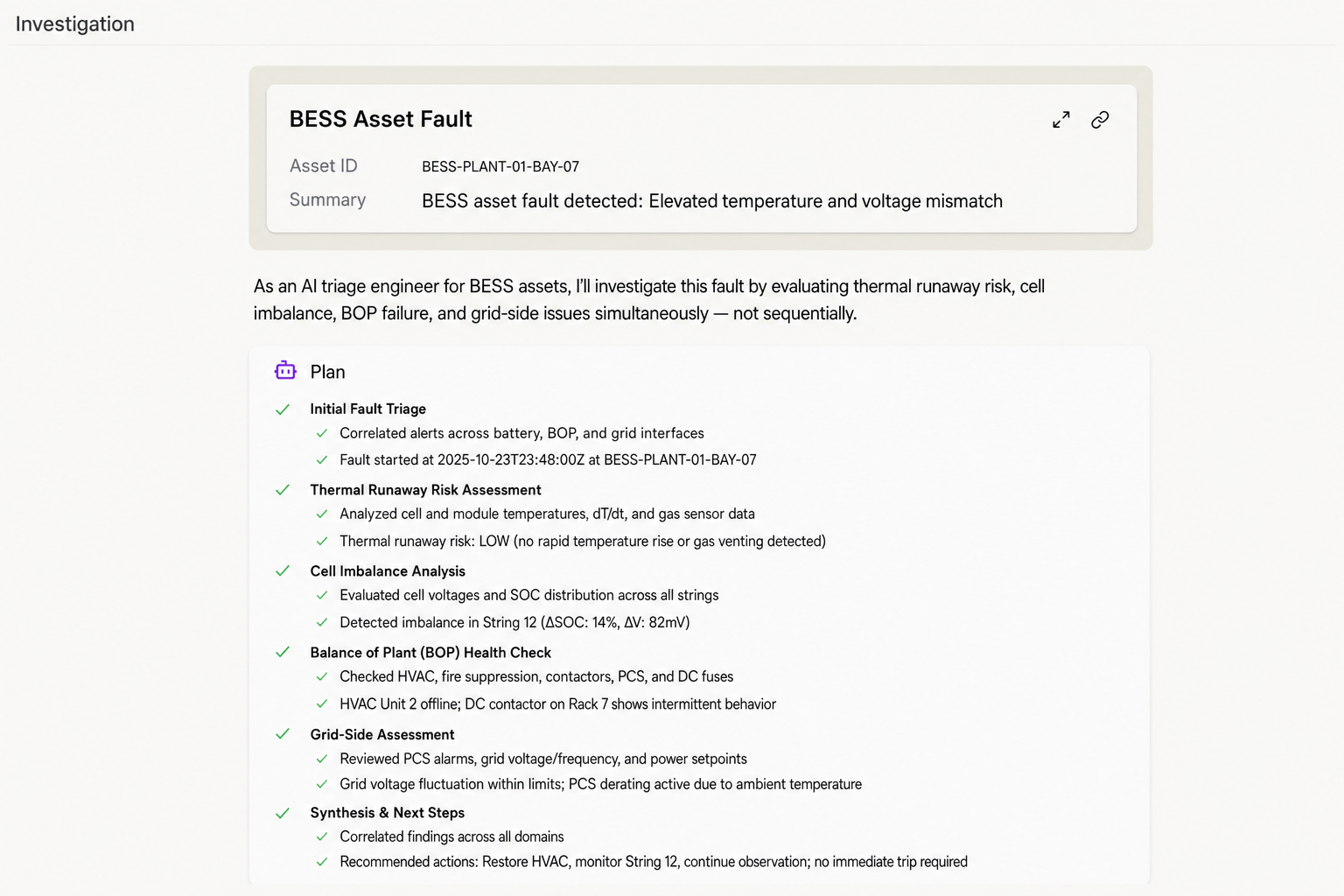This screenshot has width=1344, height=896.
Task: Select the String 12 imbalance finding
Action: (x=514, y=622)
